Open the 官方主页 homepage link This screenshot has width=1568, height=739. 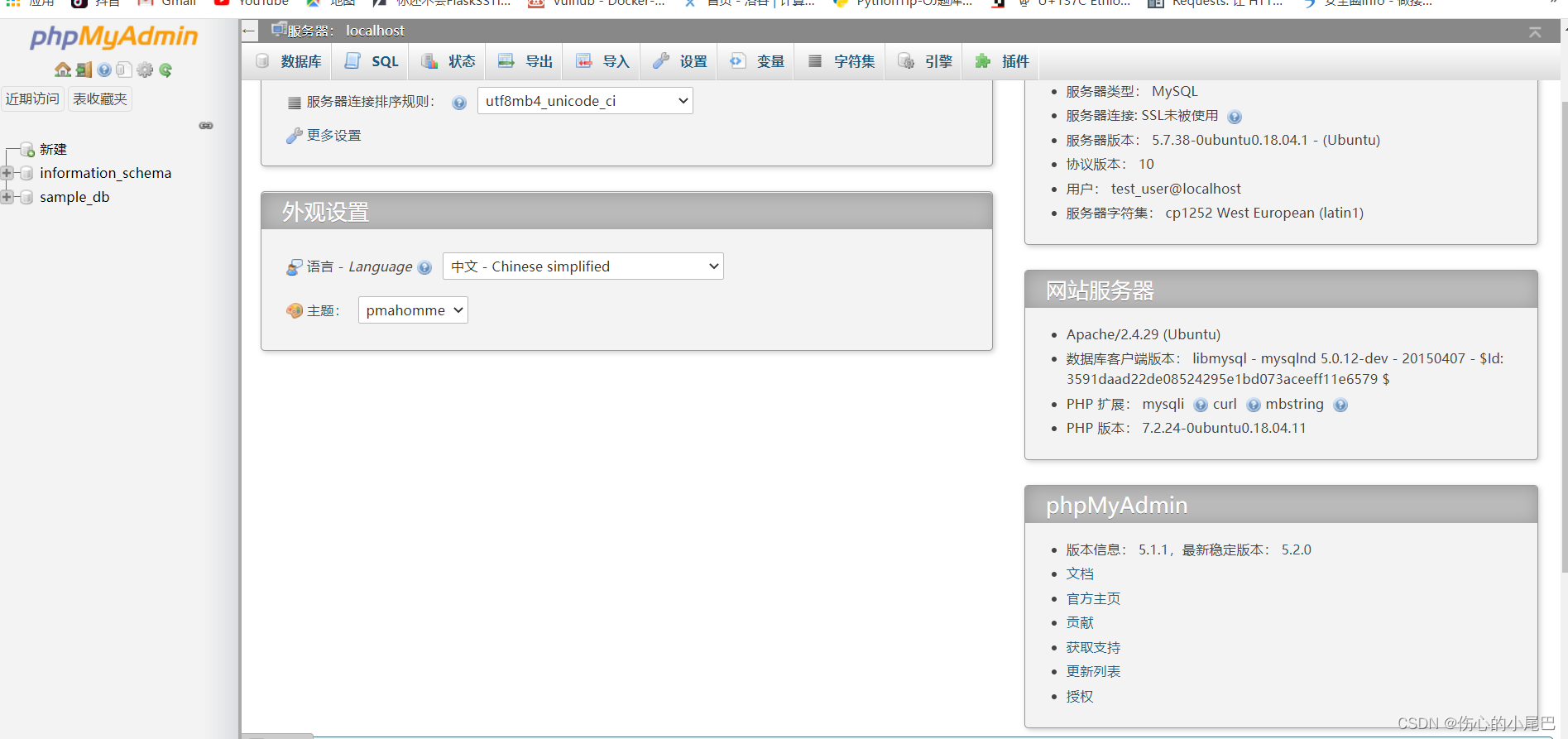click(1093, 598)
